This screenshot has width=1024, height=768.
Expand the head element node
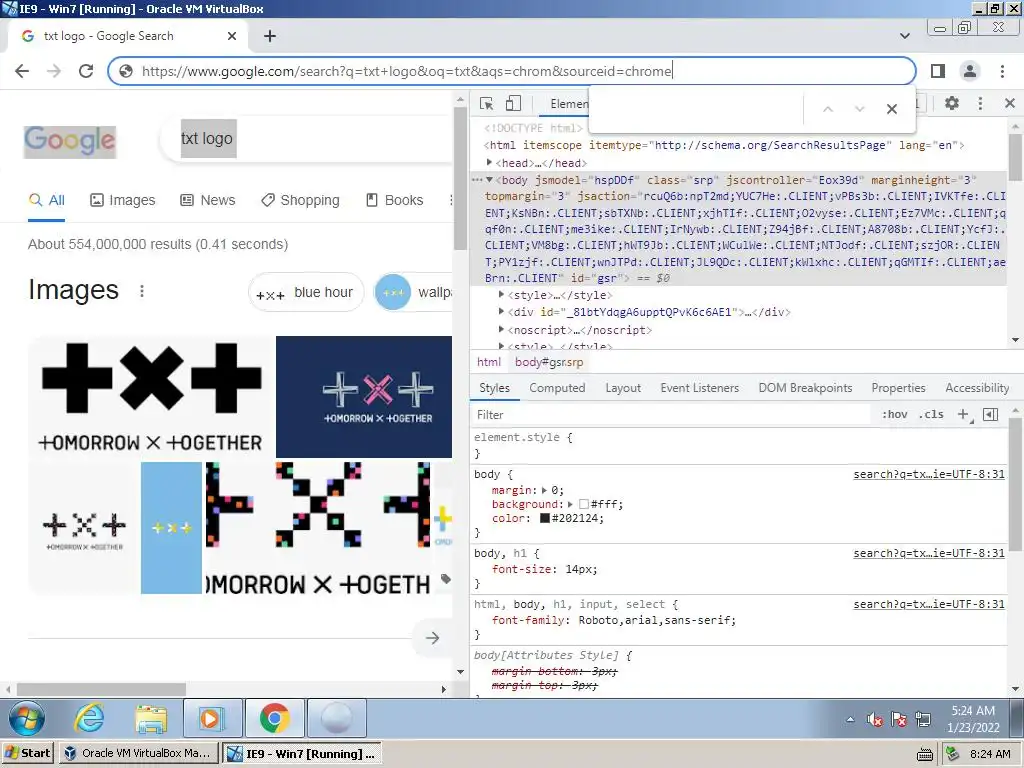click(489, 162)
